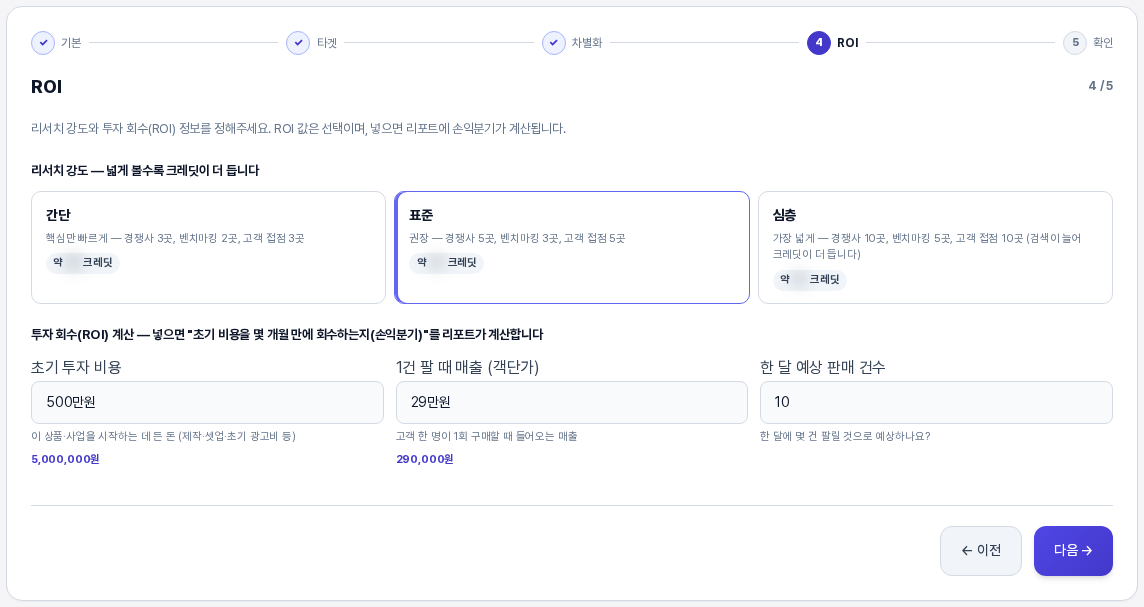Go to the 차별화 step label

[x=587, y=43]
